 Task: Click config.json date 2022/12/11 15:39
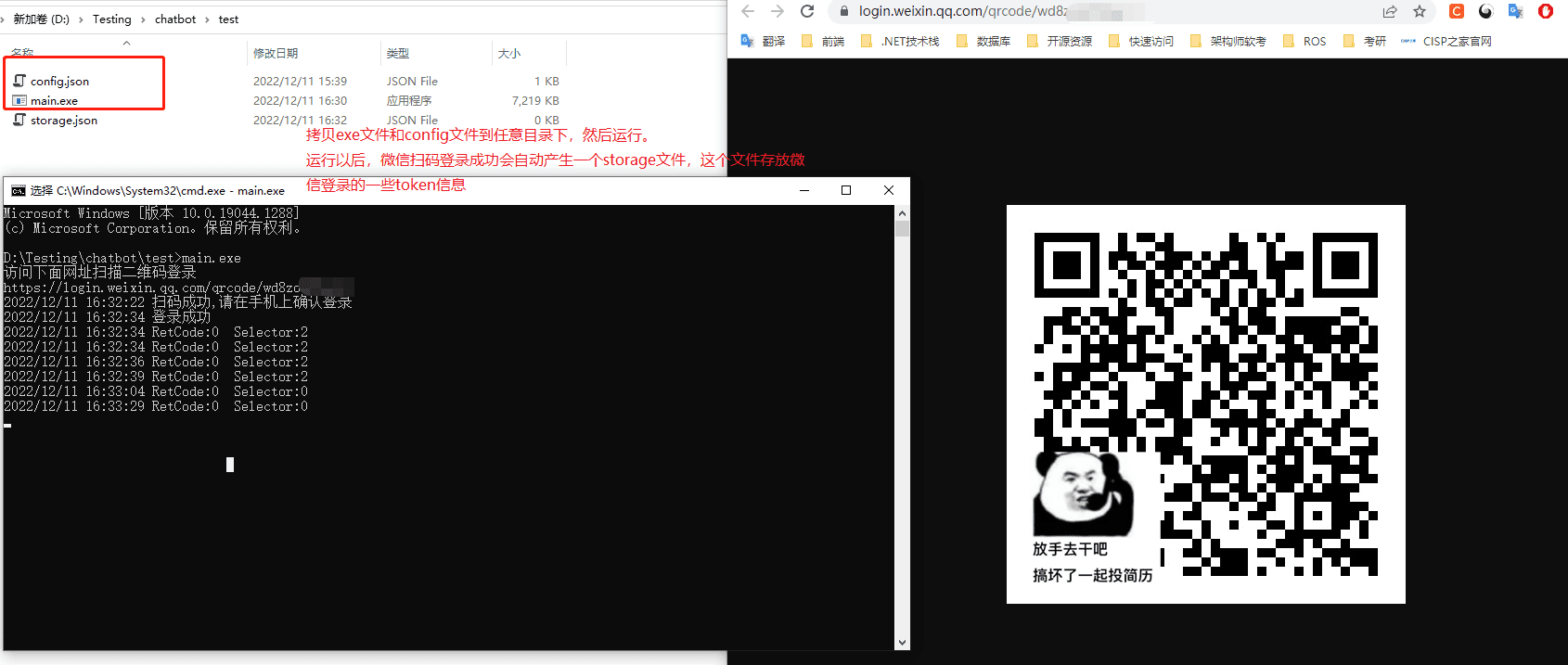coord(300,82)
